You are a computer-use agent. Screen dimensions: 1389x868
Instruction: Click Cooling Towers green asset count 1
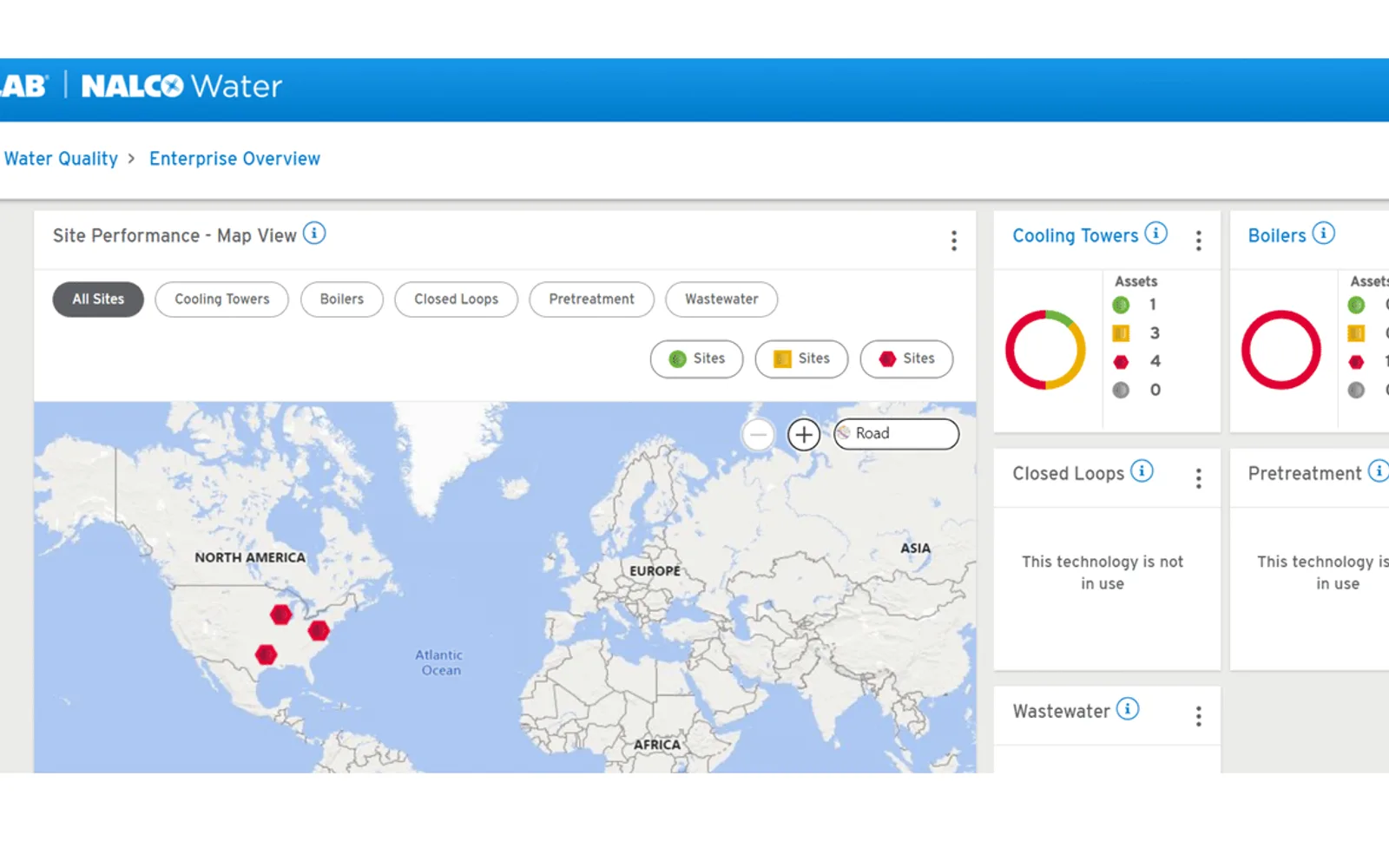click(x=1153, y=305)
